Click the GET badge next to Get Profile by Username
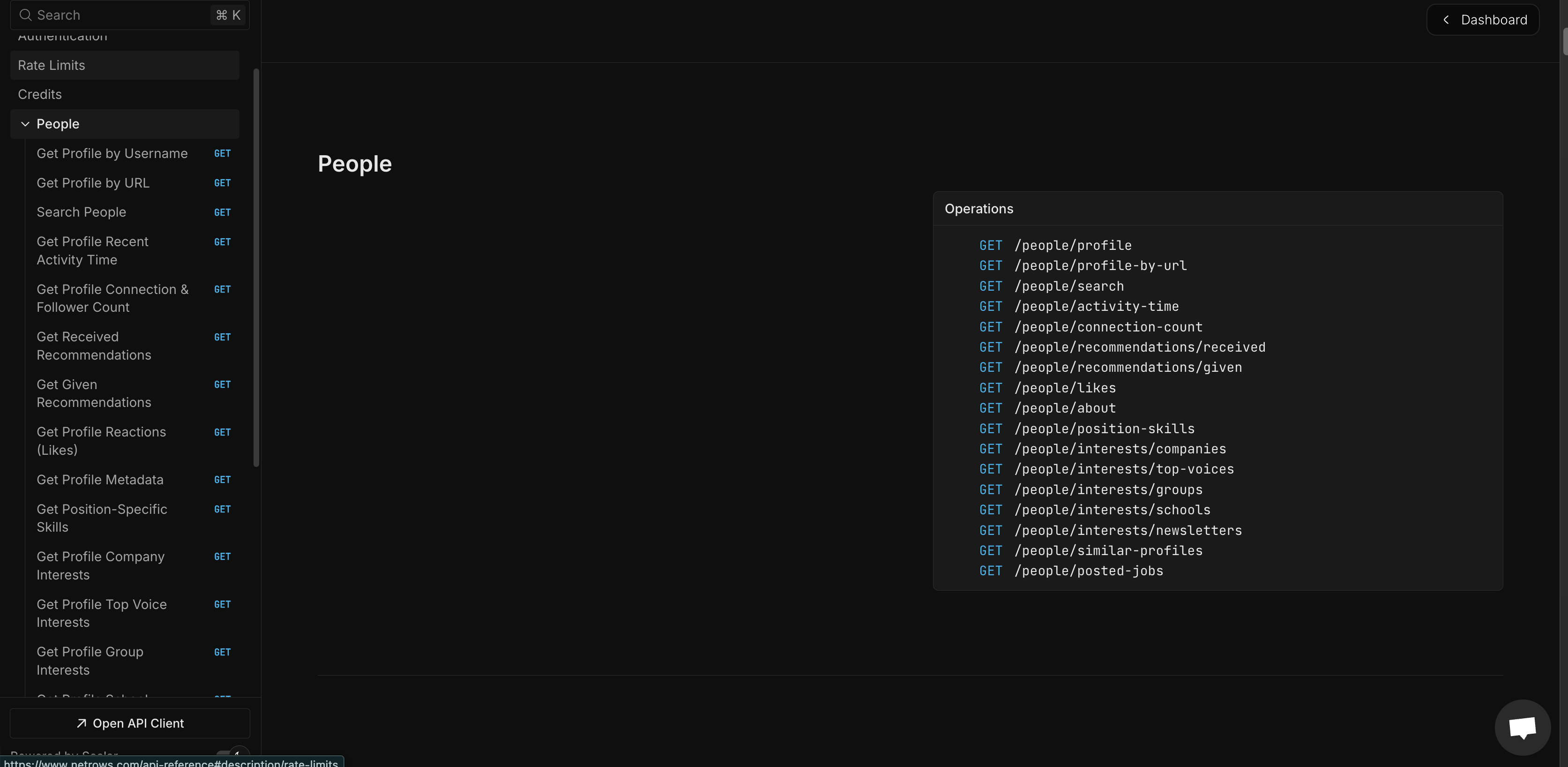The height and width of the screenshot is (767, 1568). pos(222,153)
